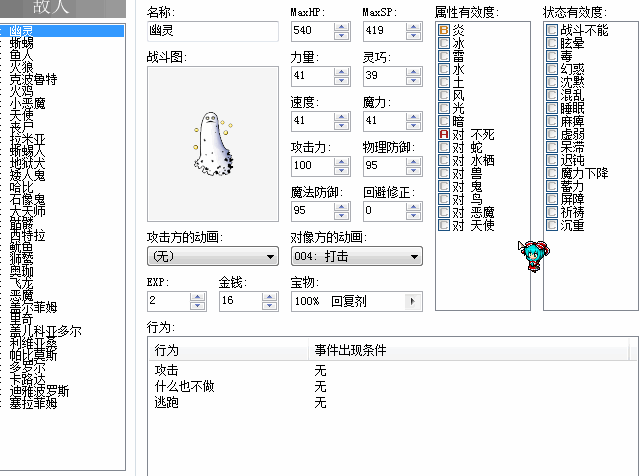The width and height of the screenshot is (640, 476).
Task: Increase 物理防御 with up arrow
Action: [413, 162]
